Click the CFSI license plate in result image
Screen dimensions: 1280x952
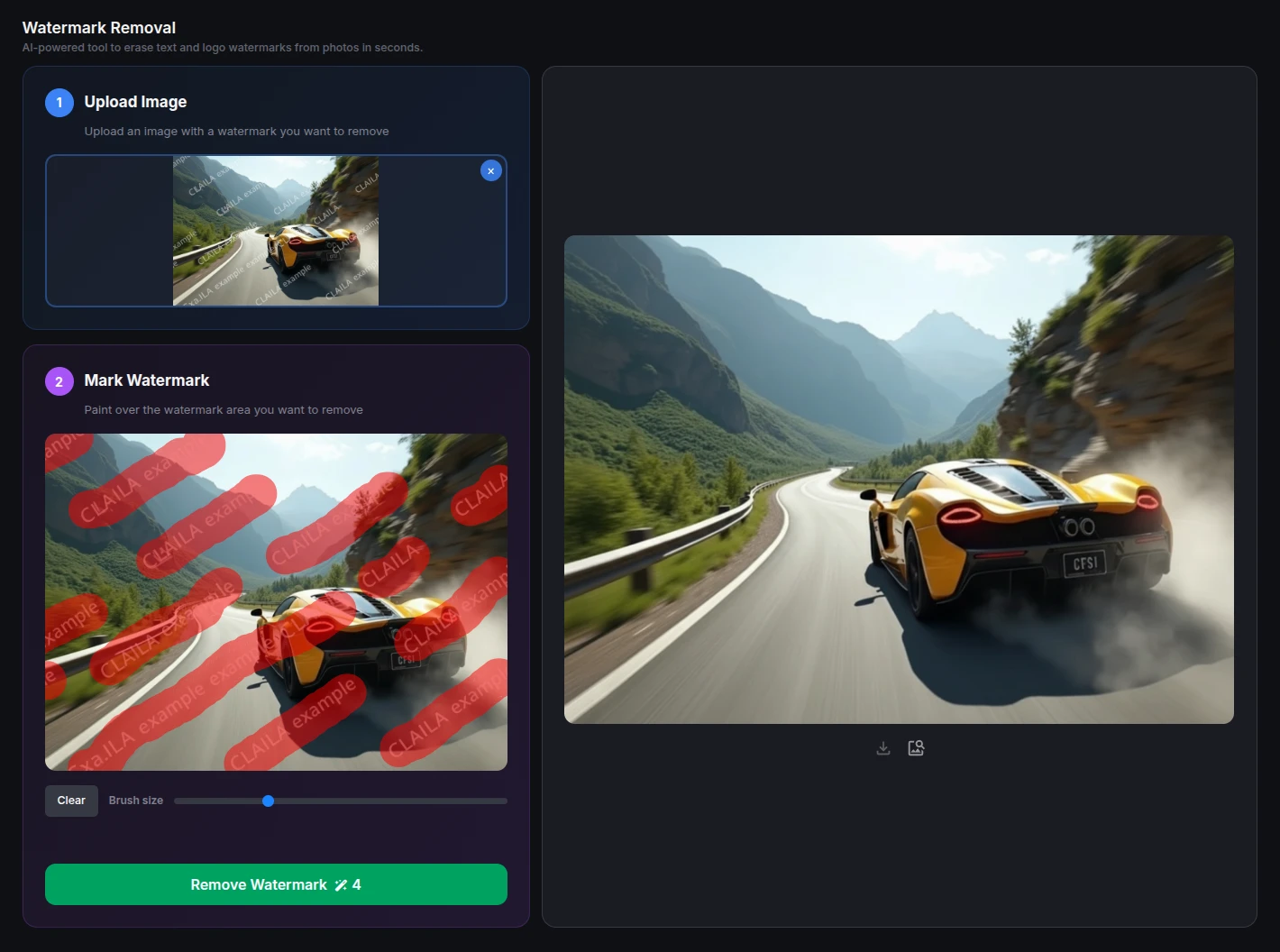(x=1084, y=563)
